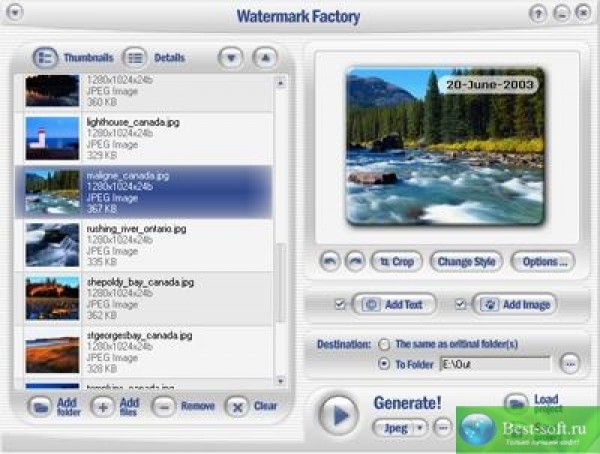Select the lighthouse_canada.jpg thumbnail
The height and width of the screenshot is (454, 600).
click(x=52, y=139)
